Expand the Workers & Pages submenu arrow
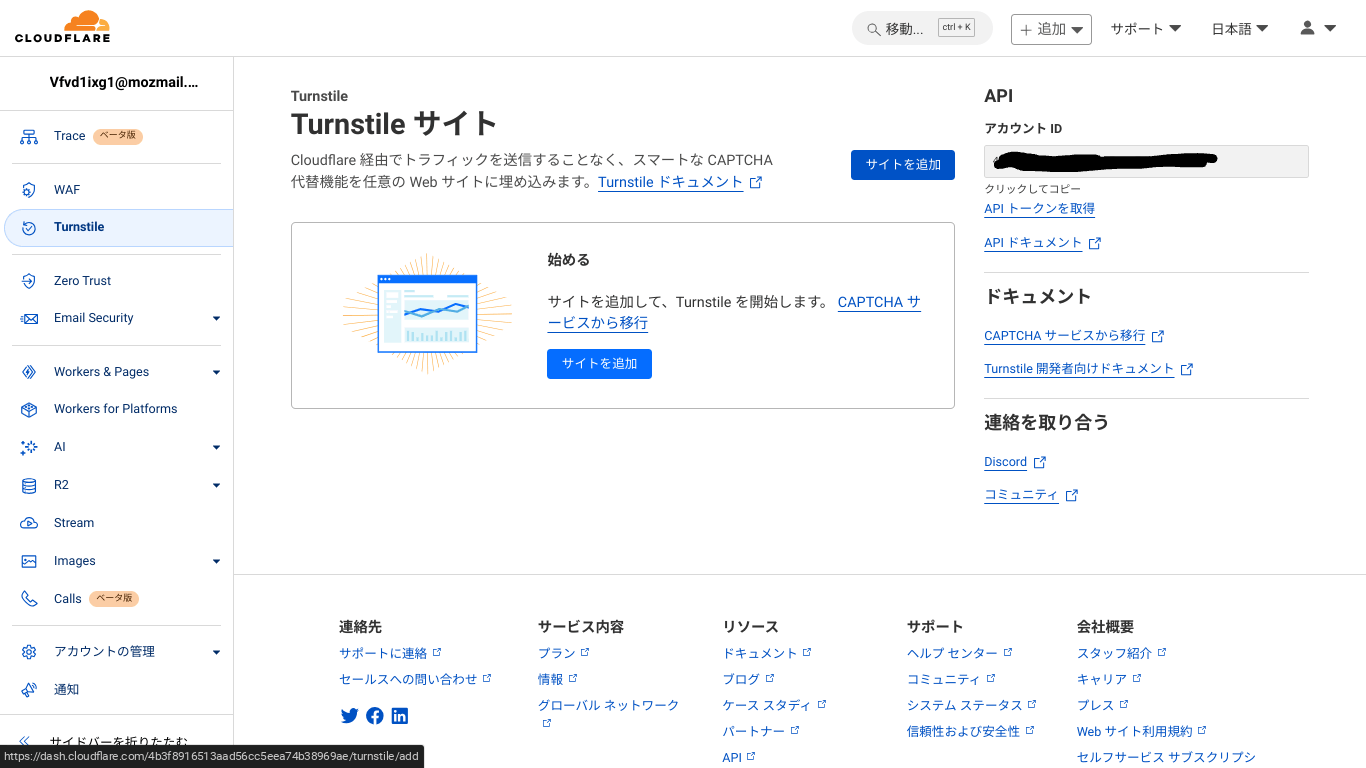 pyautogui.click(x=217, y=373)
